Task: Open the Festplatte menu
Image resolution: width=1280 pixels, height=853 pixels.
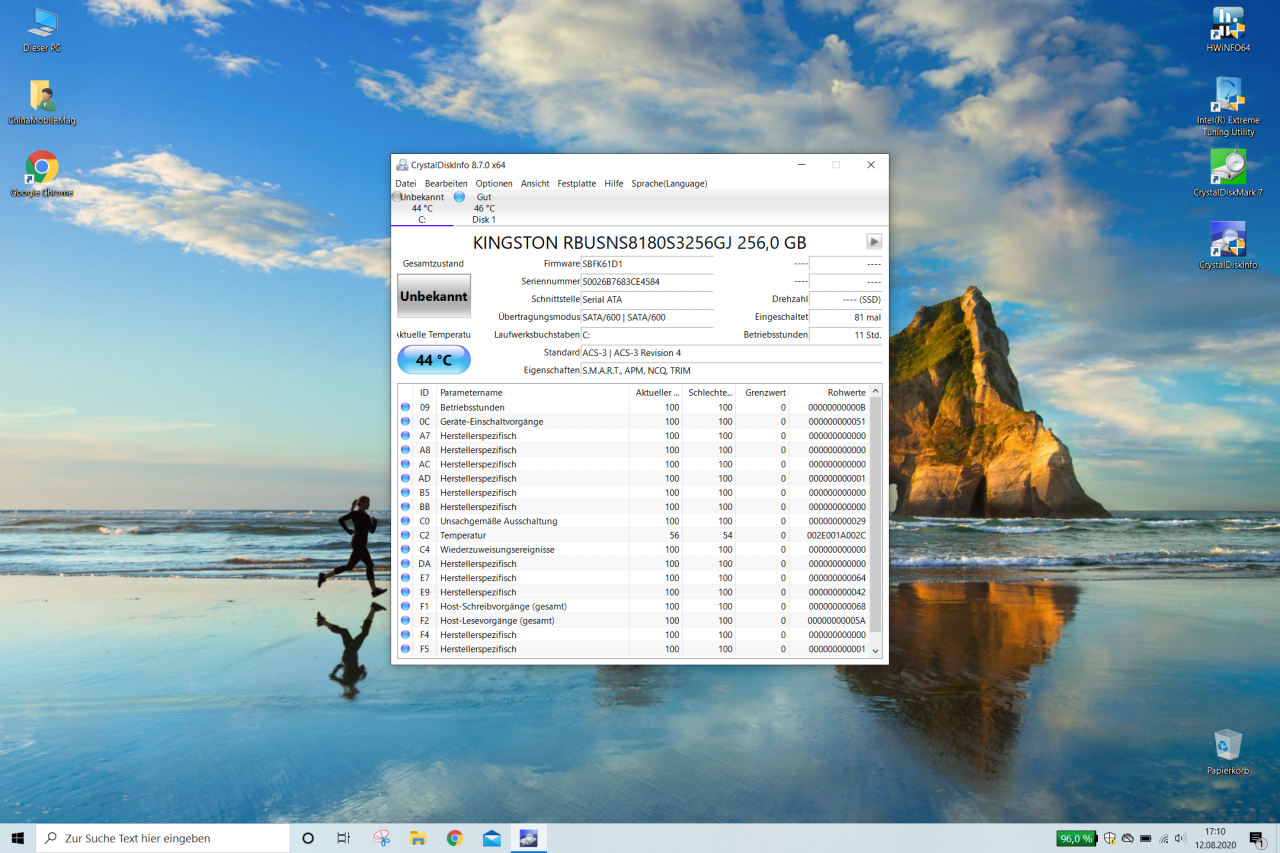Action: (x=577, y=183)
